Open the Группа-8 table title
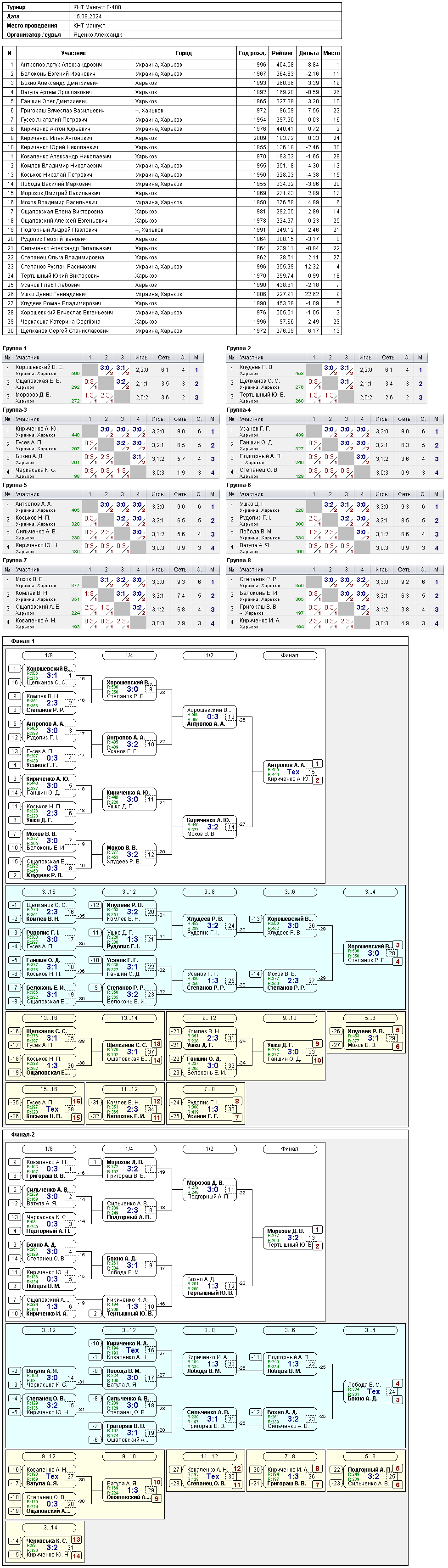 [x=239, y=560]
